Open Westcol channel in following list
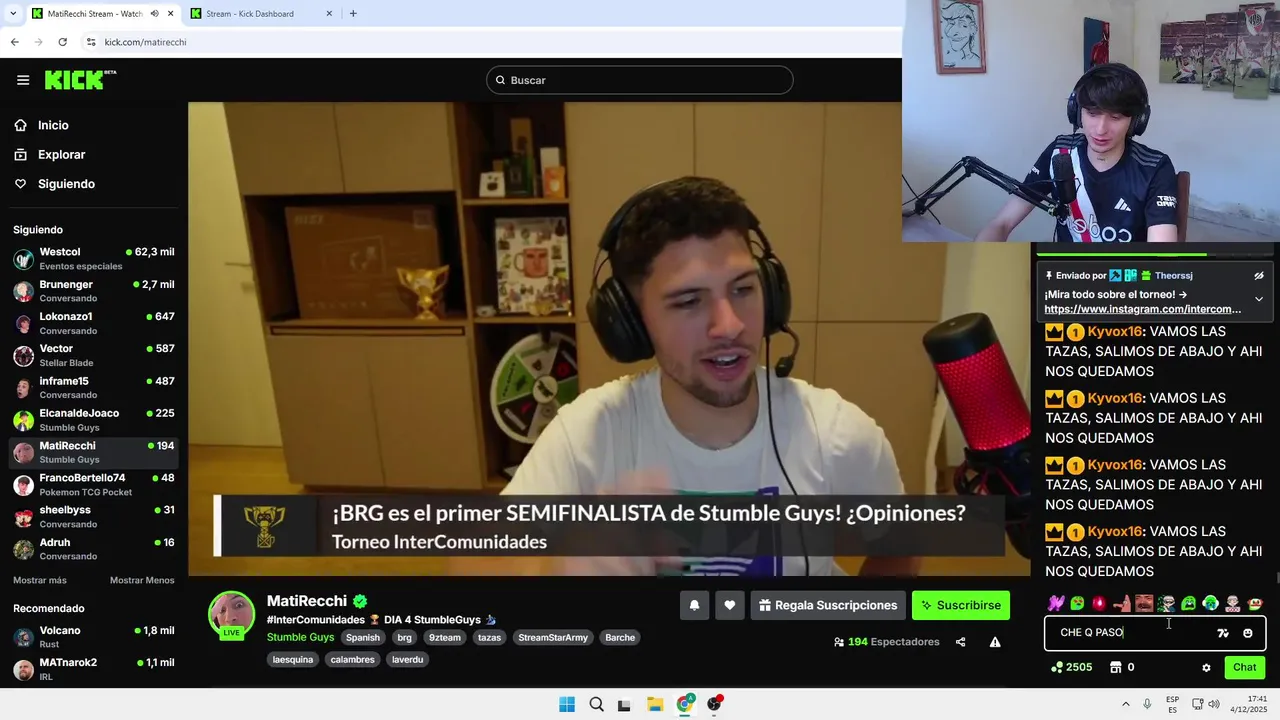 [x=93, y=258]
